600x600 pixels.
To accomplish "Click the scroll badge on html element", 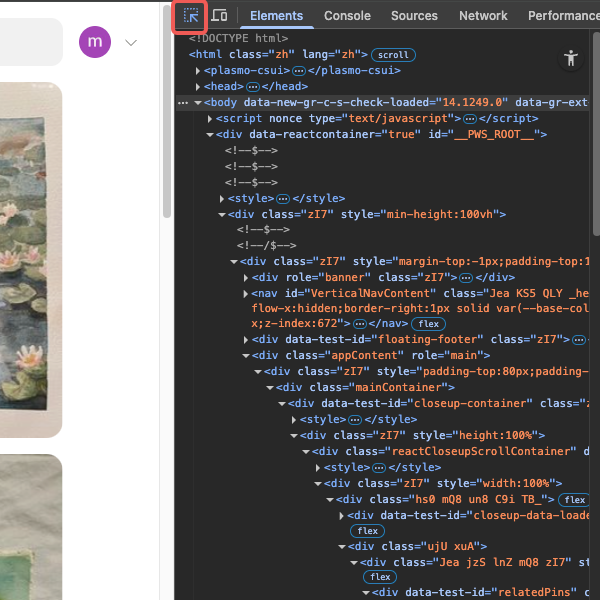I will click(x=393, y=55).
